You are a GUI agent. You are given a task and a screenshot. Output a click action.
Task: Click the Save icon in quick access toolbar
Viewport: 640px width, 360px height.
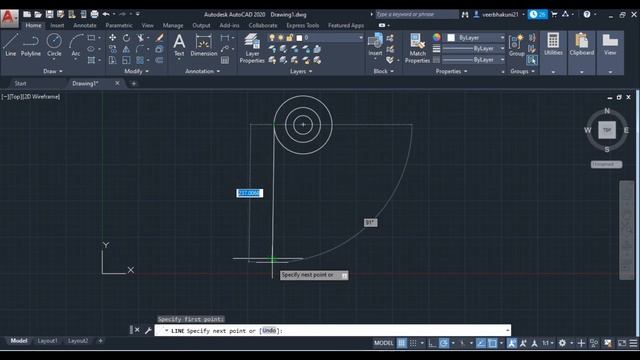coord(49,14)
